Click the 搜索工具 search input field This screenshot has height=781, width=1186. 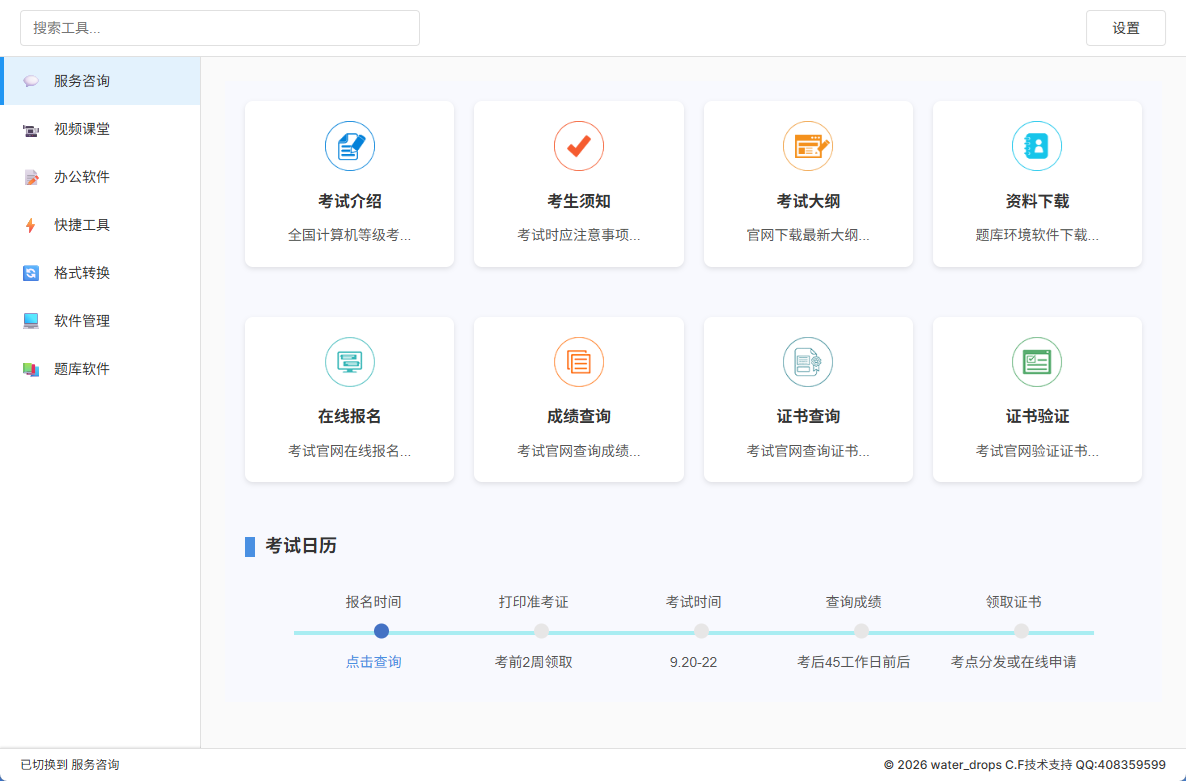(x=220, y=28)
